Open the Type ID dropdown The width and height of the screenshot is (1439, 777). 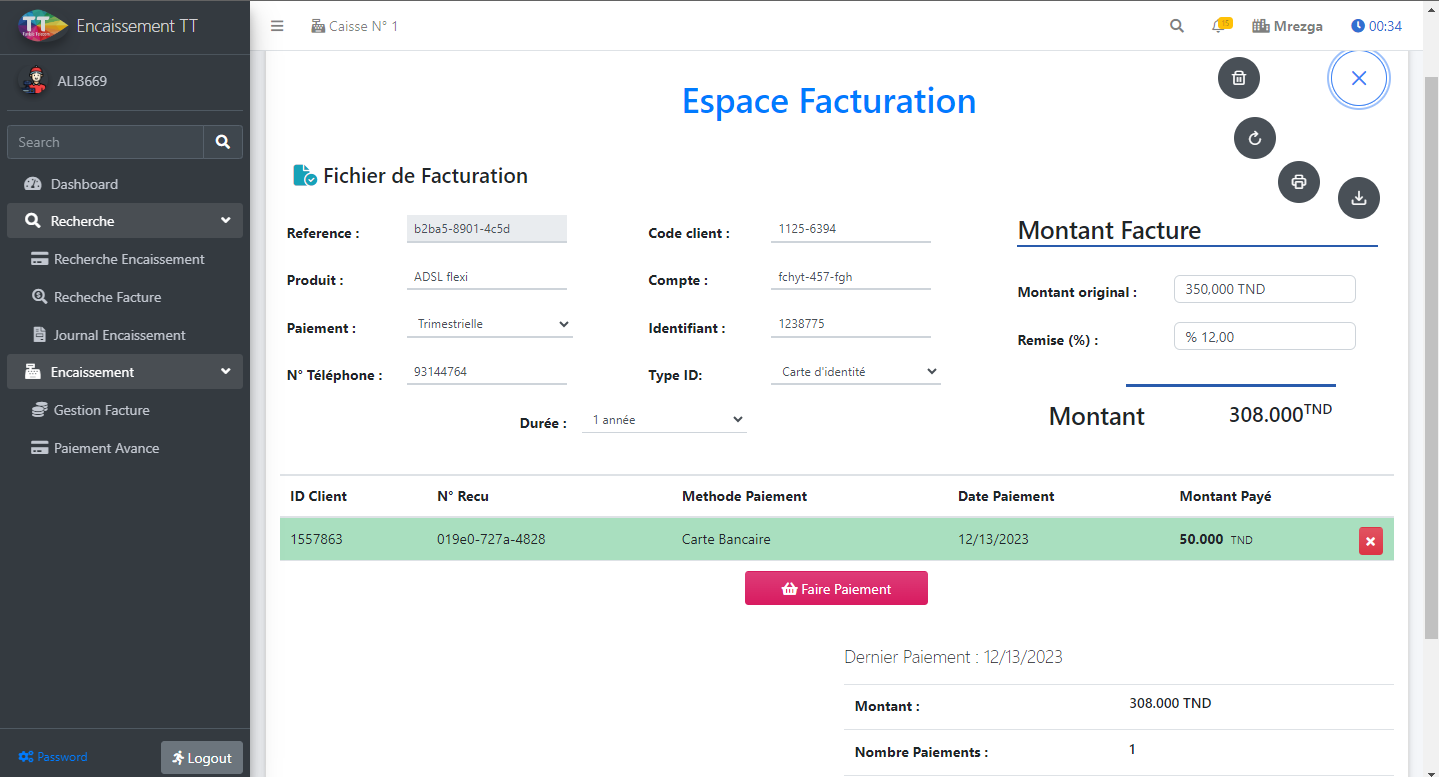point(855,372)
